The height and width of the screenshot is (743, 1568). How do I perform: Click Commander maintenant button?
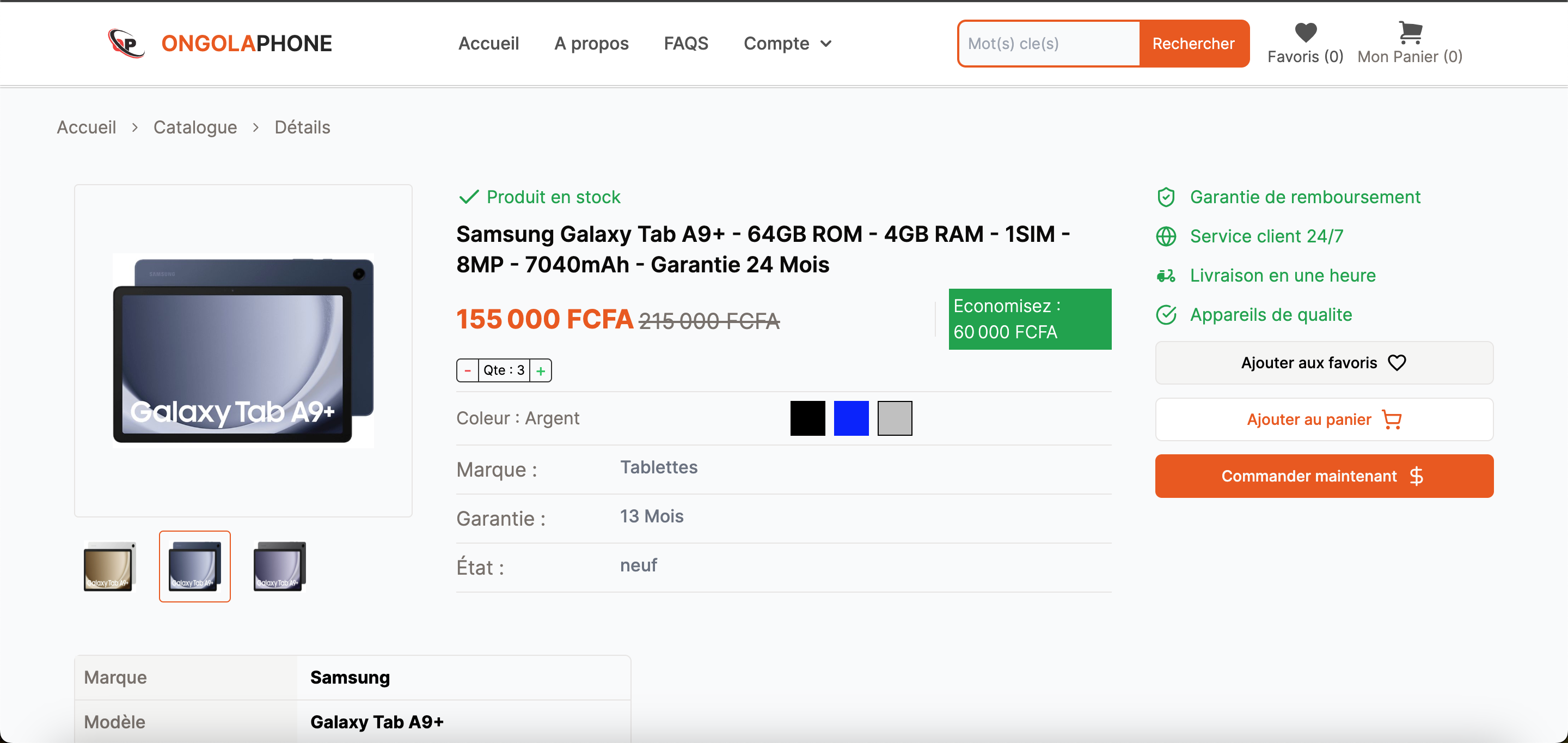(1324, 476)
